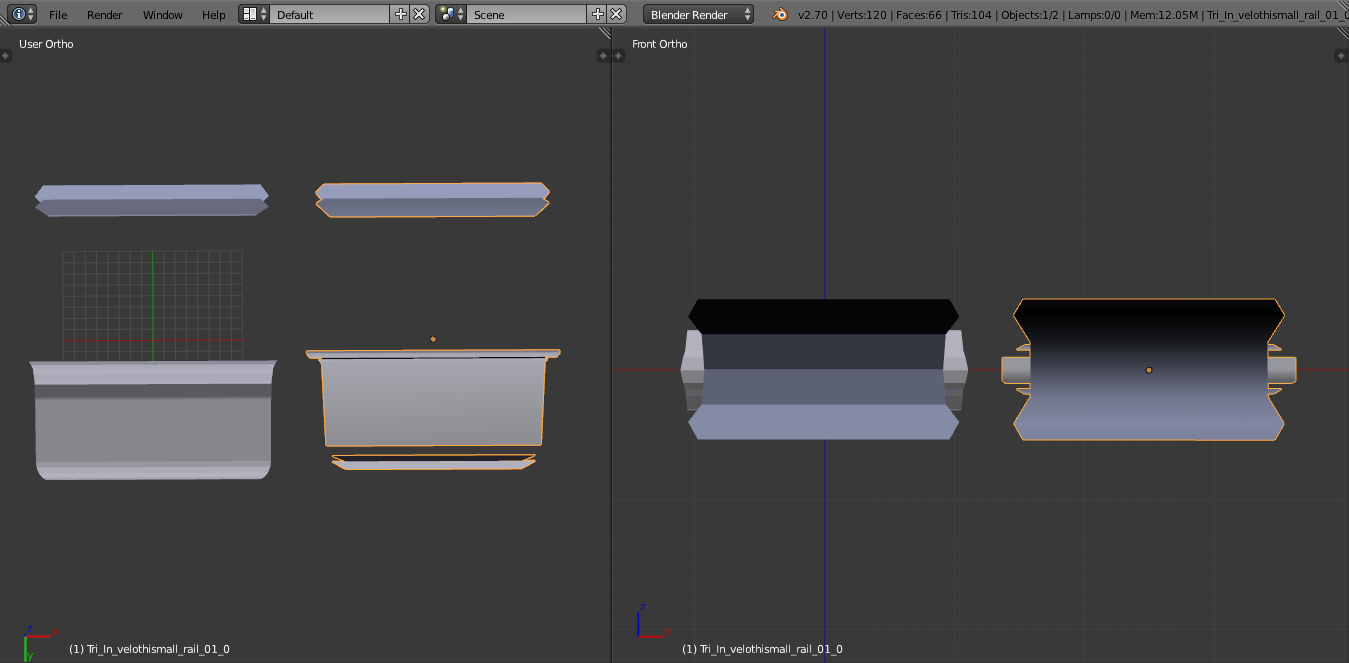The width and height of the screenshot is (1349, 663).
Task: Click split-area corner widget of Front Ortho view
Action: tap(1342, 33)
